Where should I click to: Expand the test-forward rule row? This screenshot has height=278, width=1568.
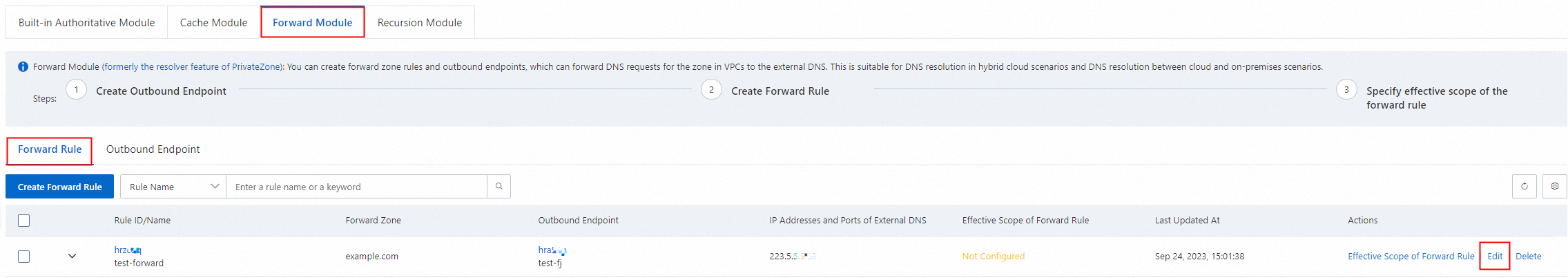click(72, 257)
